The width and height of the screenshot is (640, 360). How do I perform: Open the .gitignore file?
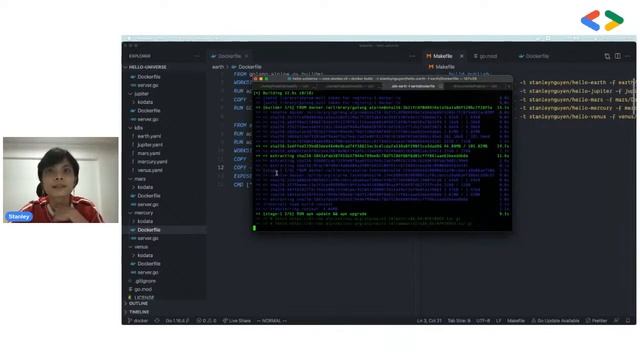(145, 281)
